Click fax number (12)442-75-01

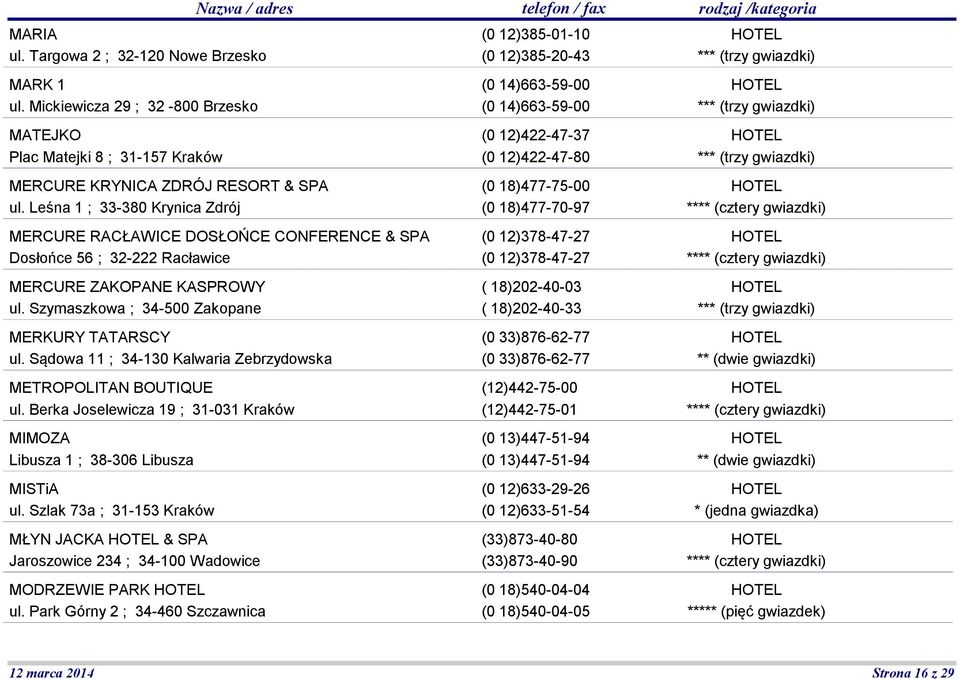(x=530, y=410)
